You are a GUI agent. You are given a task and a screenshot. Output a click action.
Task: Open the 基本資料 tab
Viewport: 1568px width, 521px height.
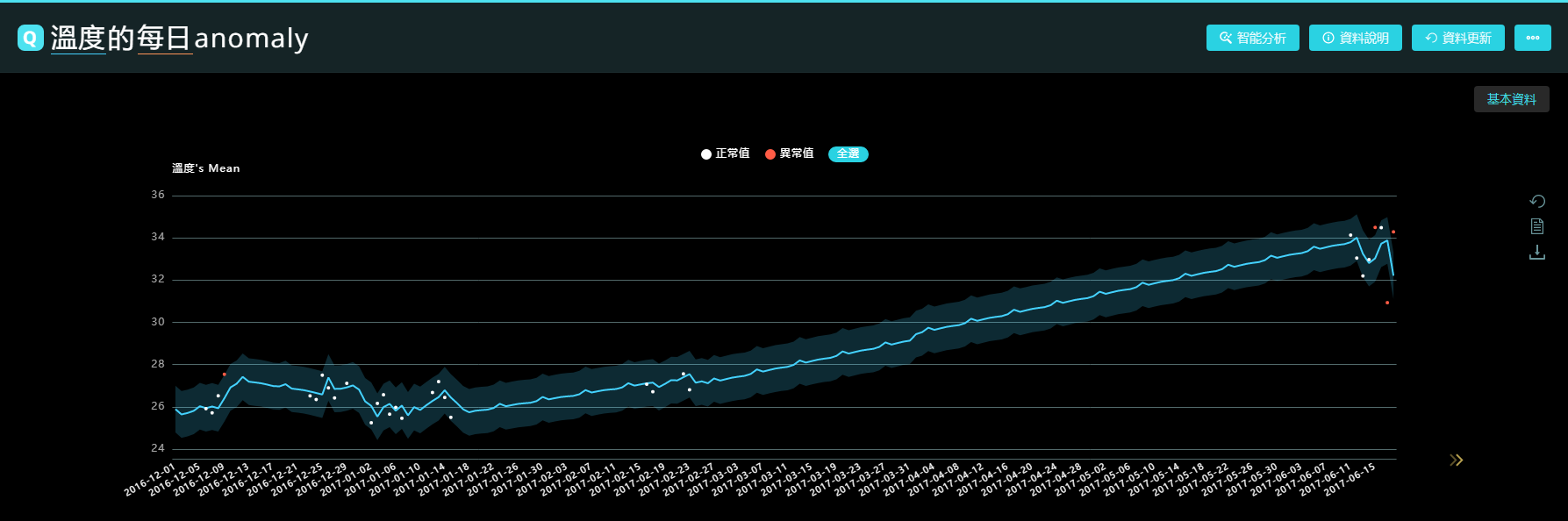[1511, 99]
